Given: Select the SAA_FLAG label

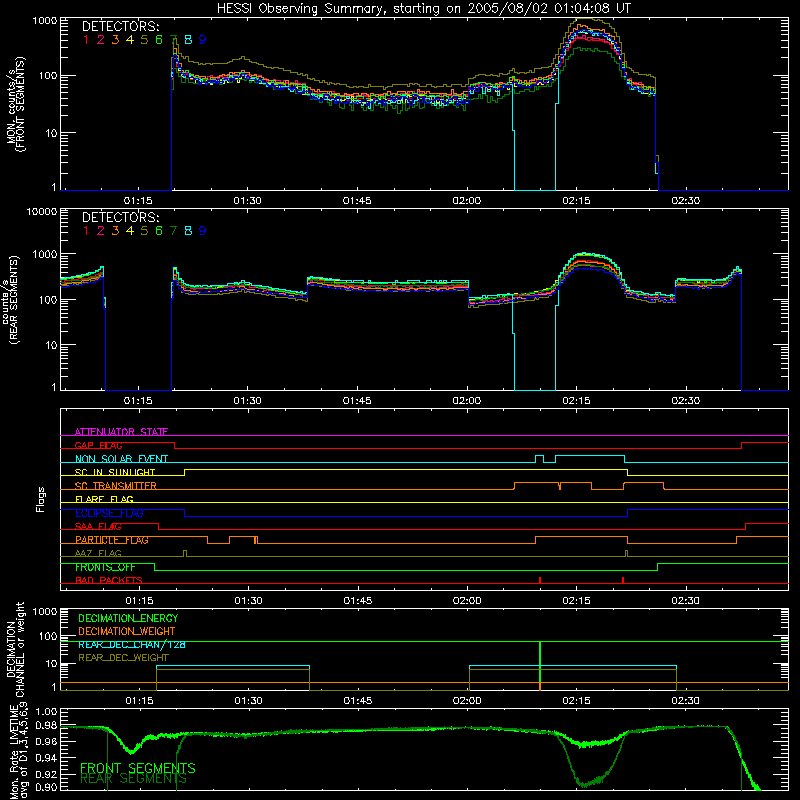Looking at the screenshot, I should pos(98,527).
